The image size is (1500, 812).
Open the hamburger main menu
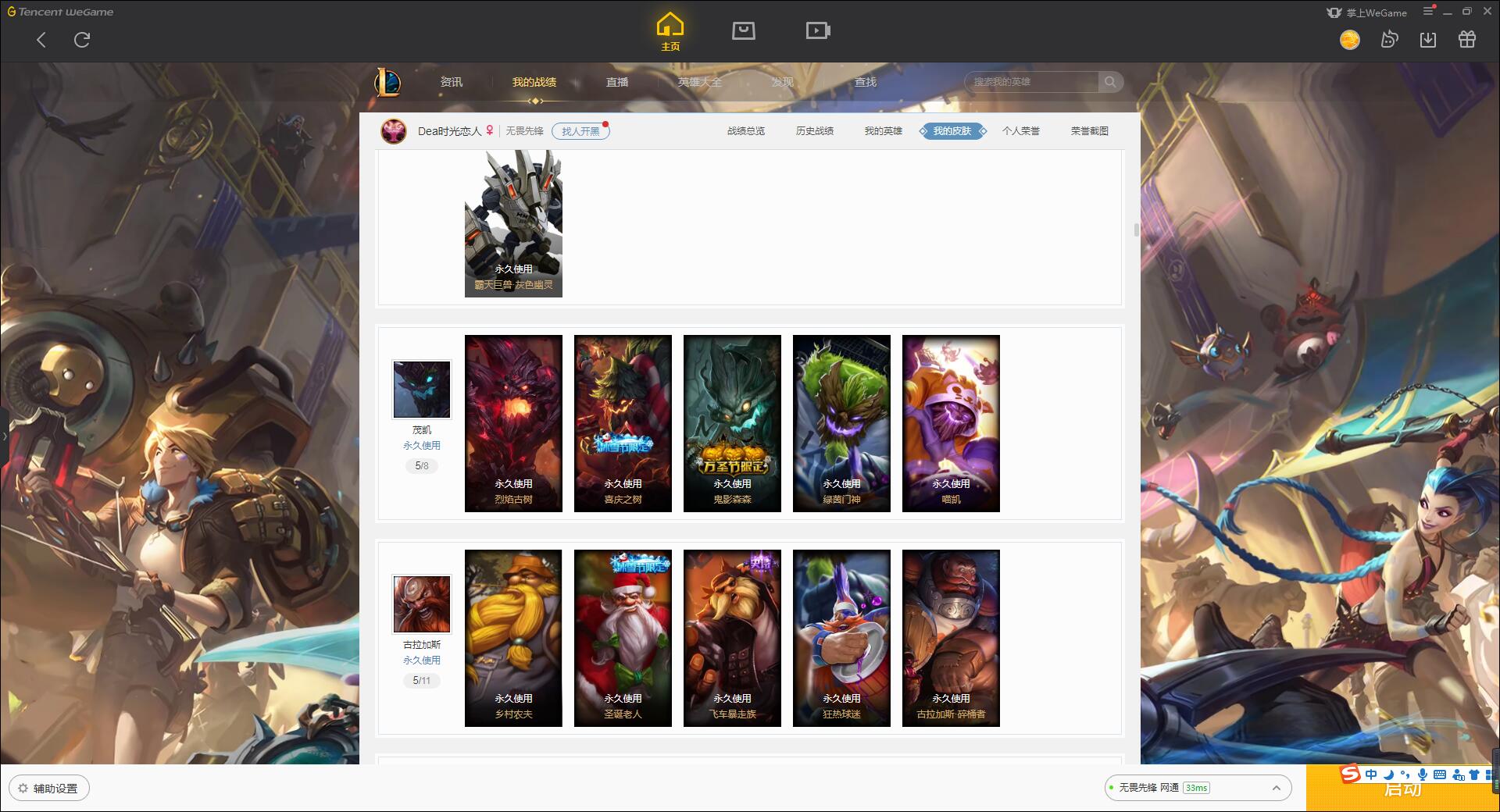click(x=1429, y=12)
